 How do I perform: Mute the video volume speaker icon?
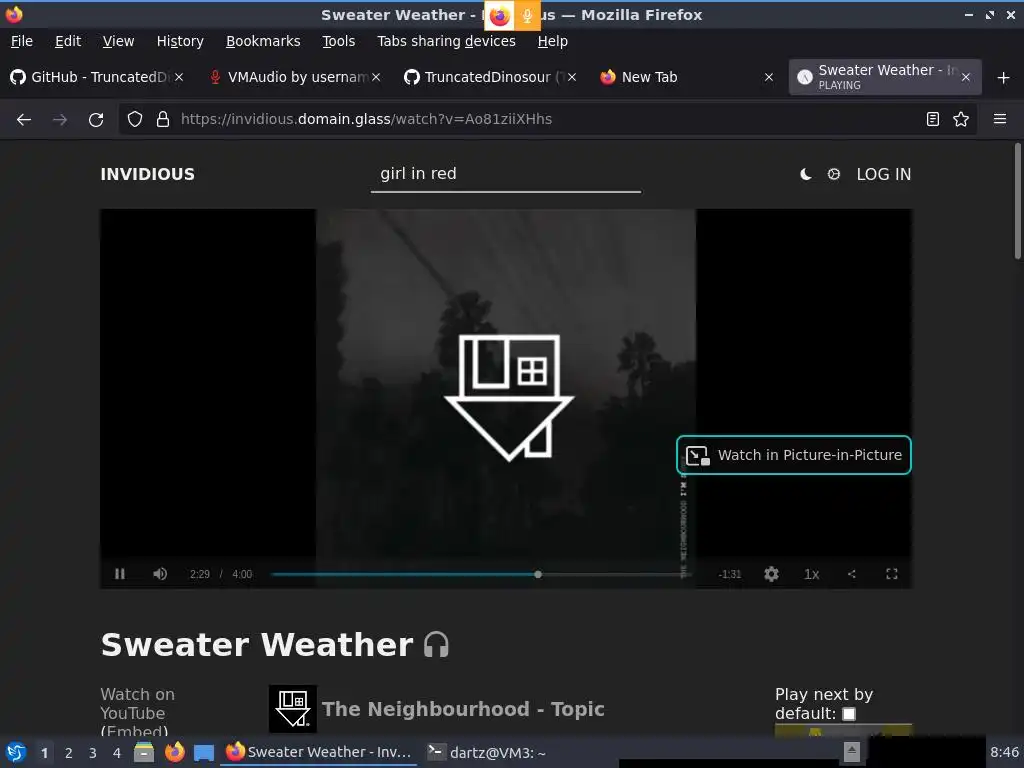[160, 574]
